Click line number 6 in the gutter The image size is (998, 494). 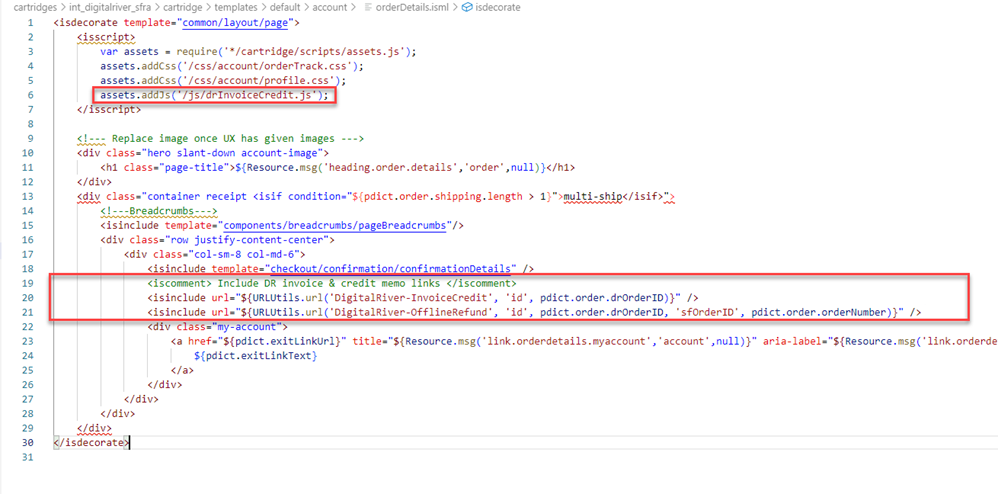(x=32, y=95)
